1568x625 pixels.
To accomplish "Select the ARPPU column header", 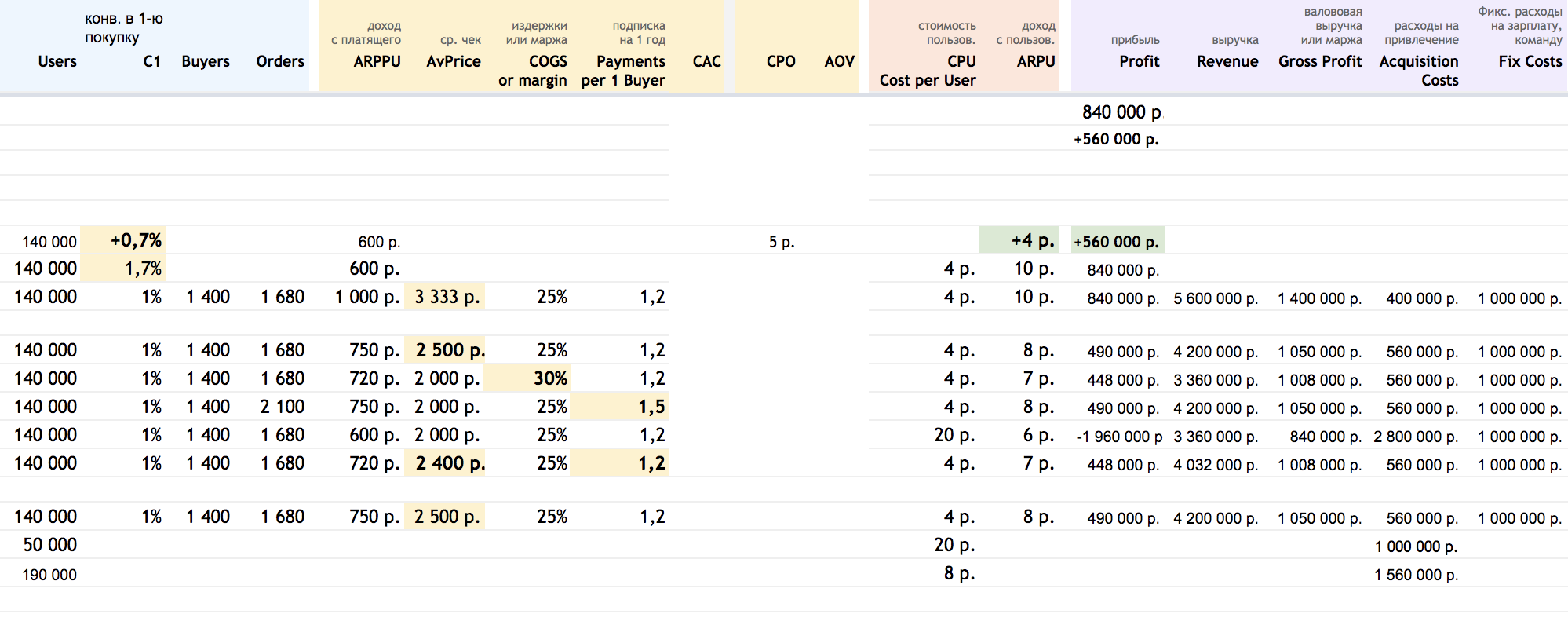I will [377, 61].
